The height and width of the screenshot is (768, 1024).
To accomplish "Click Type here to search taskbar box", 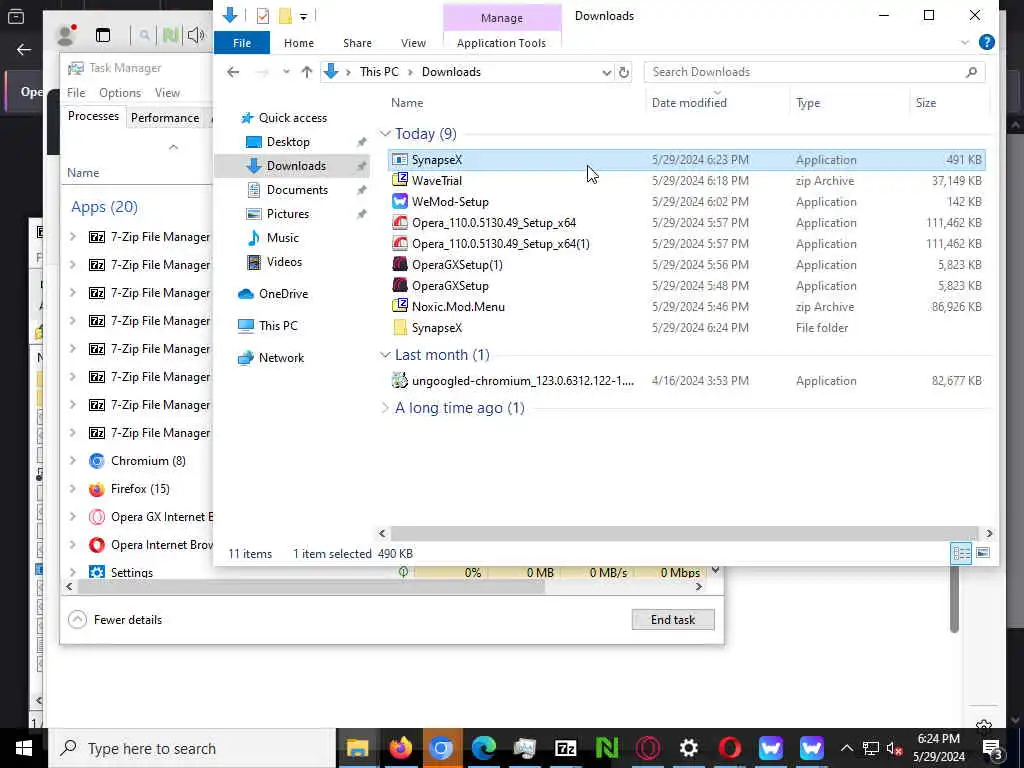I will point(192,748).
